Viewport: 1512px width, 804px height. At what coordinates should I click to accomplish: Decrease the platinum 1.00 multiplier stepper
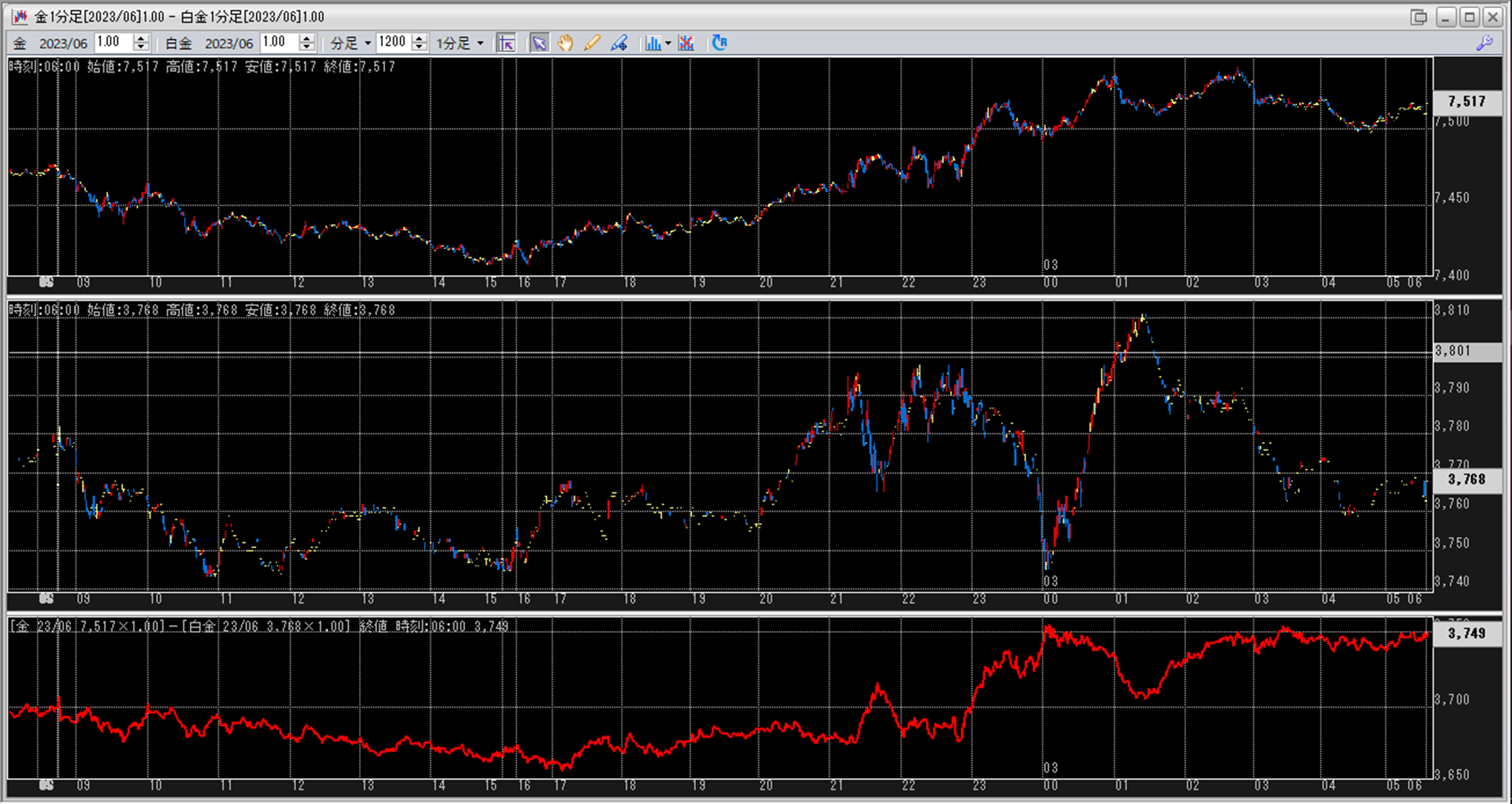click(306, 47)
